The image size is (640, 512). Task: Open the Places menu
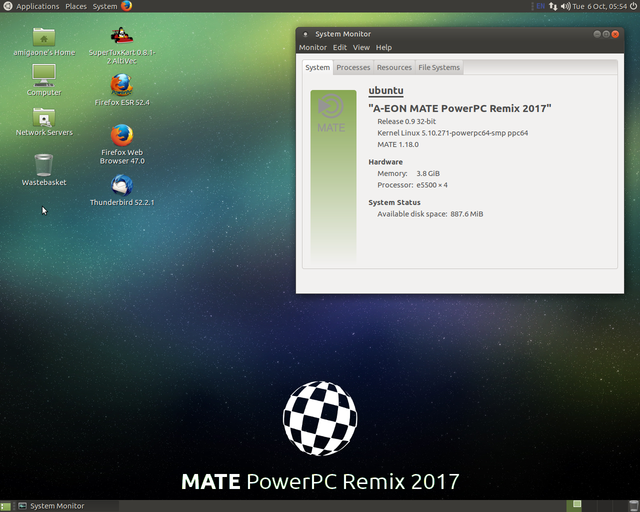pyautogui.click(x=76, y=6)
